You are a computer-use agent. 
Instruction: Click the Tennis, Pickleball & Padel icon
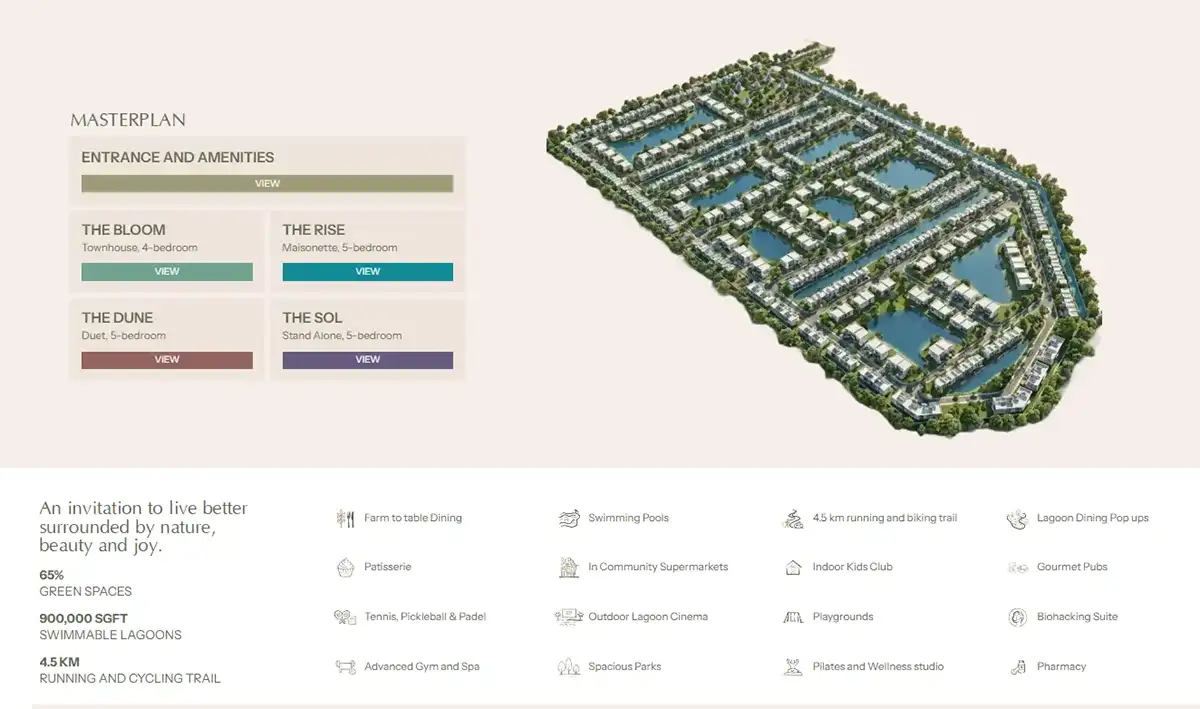click(x=345, y=617)
